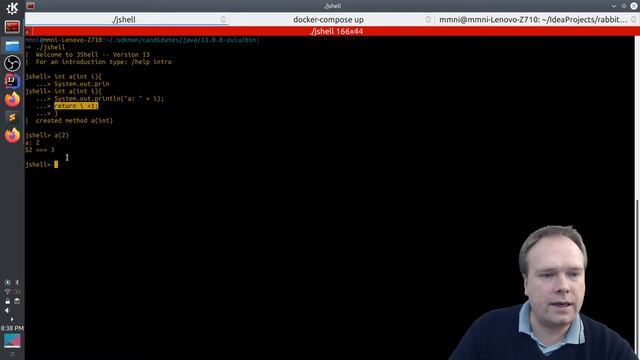Click the Bluetooth tray icon
The image size is (640, 360).
point(17,282)
